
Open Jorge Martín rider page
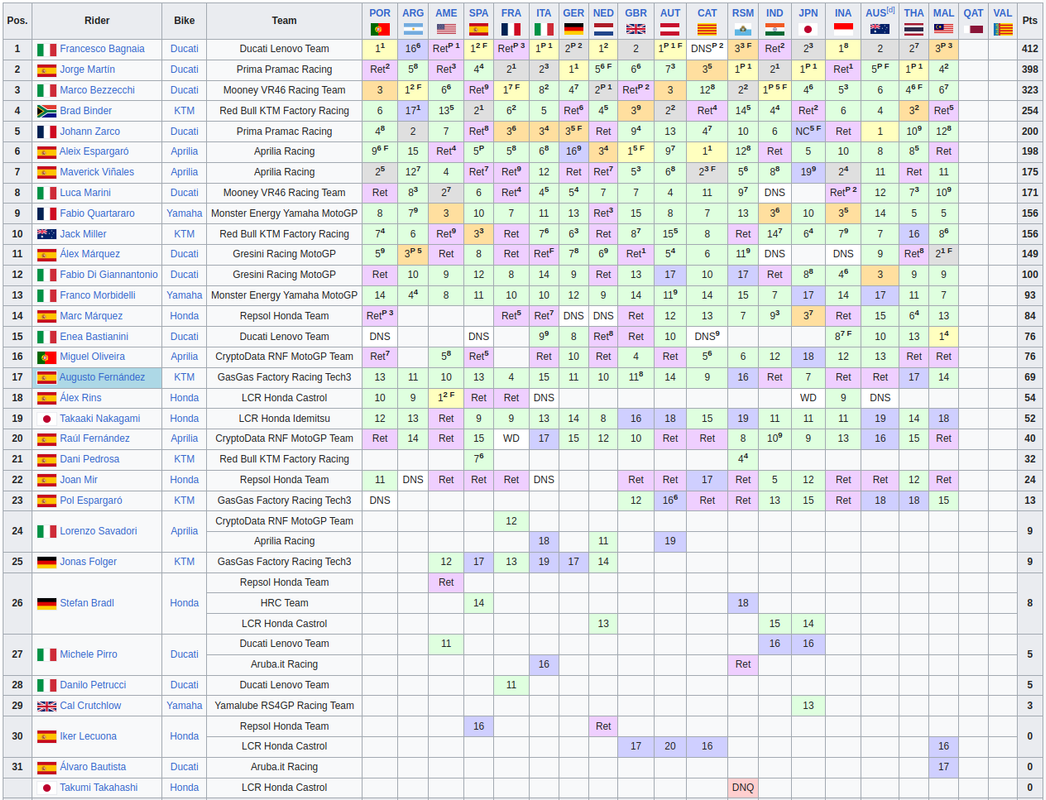[87, 69]
